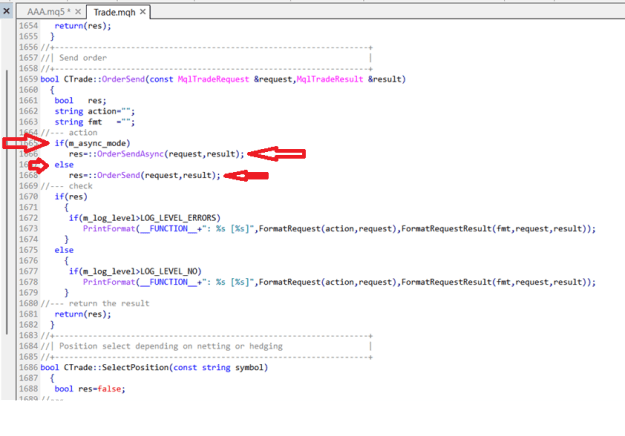Screen dimensions: 625x436
Task: Click line number 1686 in the gutter
Action: [28, 367]
